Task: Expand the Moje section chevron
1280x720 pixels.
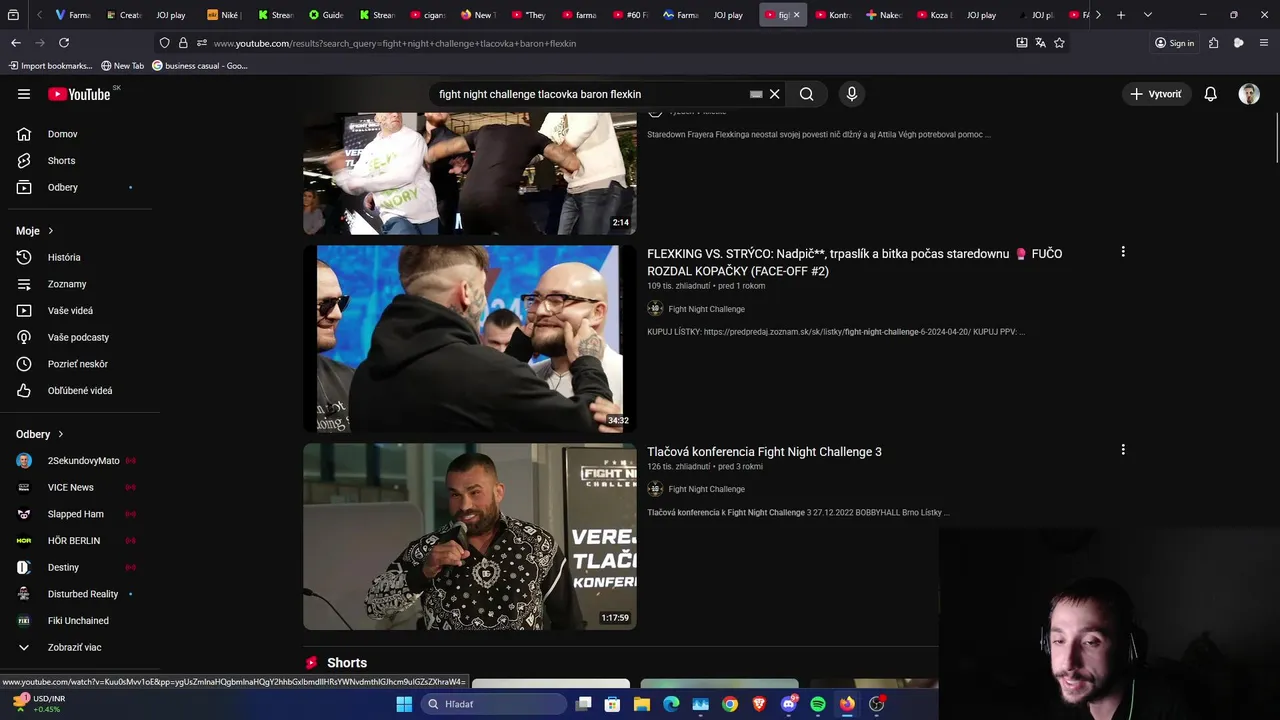Action: (x=51, y=231)
